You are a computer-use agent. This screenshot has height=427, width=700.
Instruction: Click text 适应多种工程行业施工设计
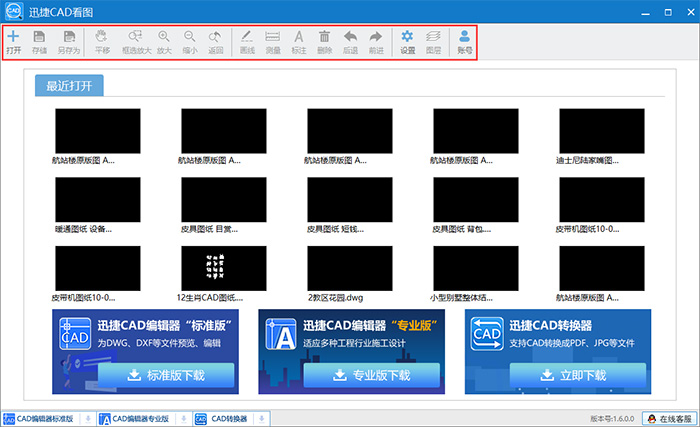click(354, 343)
